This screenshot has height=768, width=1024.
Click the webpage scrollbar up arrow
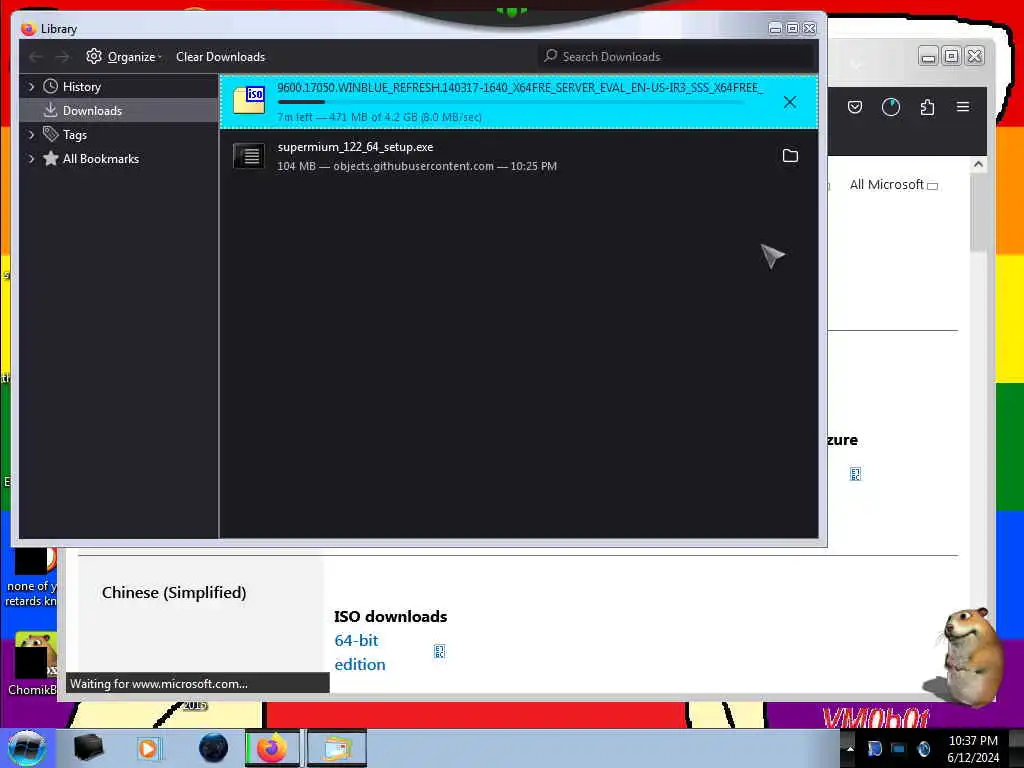tap(978, 165)
